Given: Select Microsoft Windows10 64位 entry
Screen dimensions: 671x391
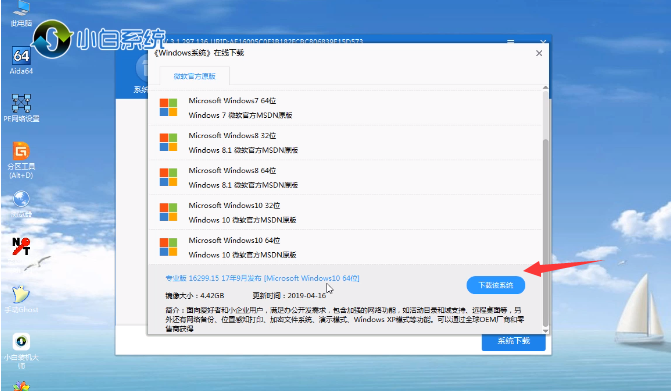Looking at the screenshot, I should 345,247.
